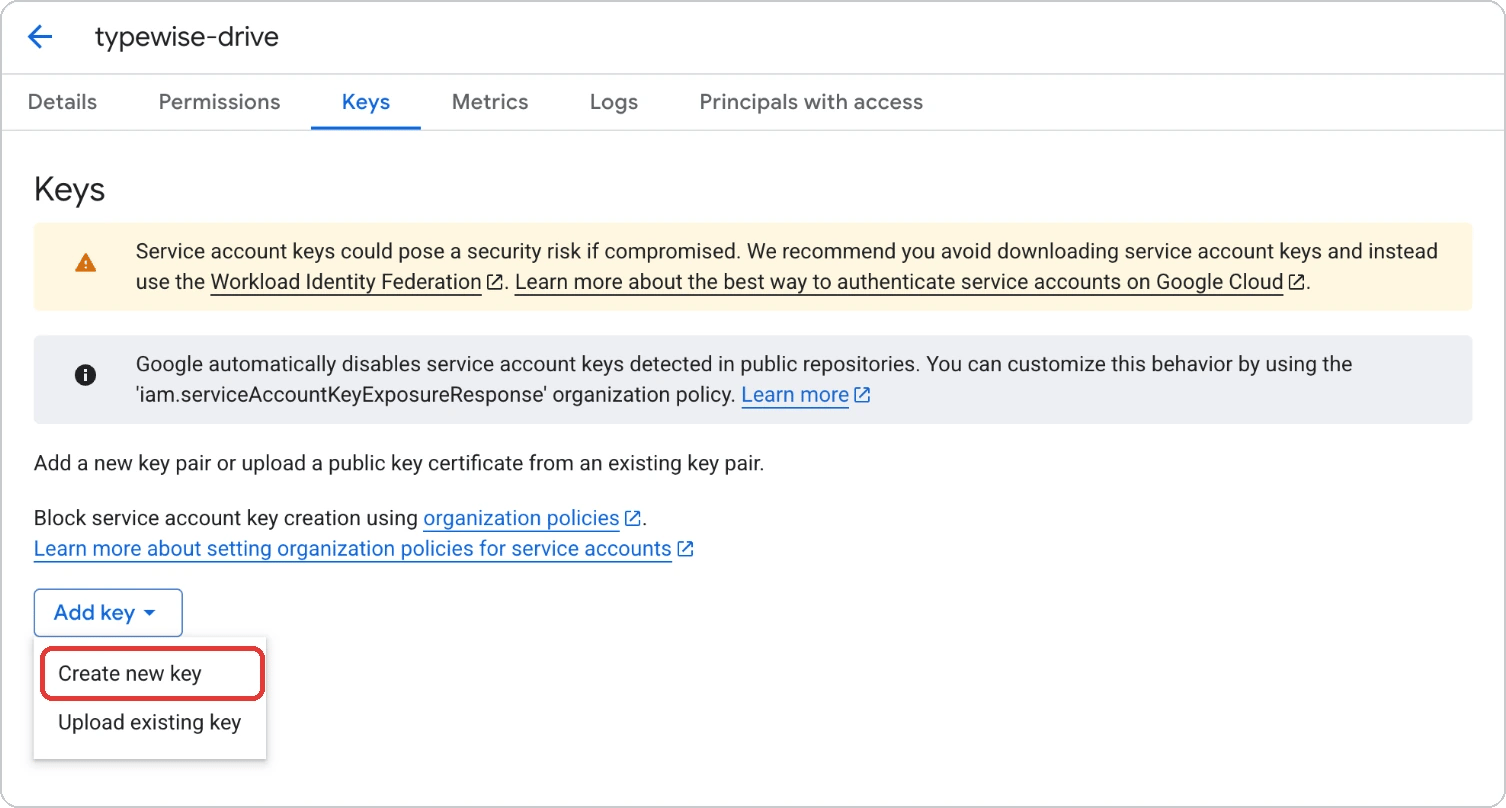Click the typewise-drive service account title
The height and width of the screenshot is (808, 1506).
187,38
